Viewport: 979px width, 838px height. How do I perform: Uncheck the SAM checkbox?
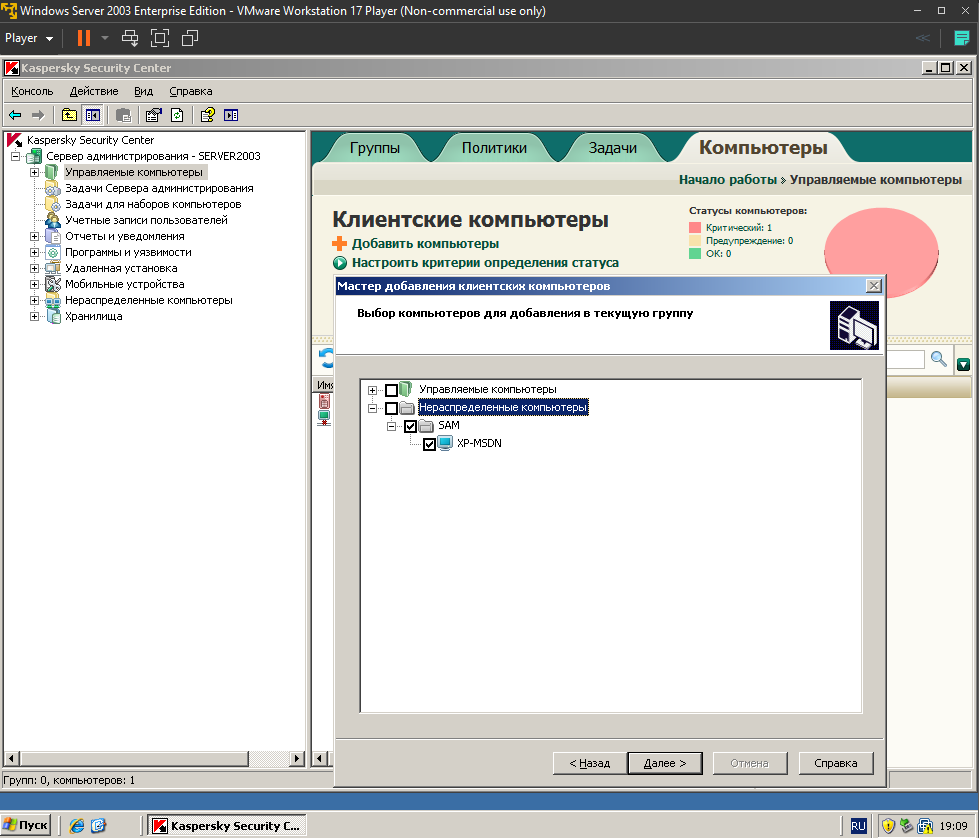click(410, 426)
